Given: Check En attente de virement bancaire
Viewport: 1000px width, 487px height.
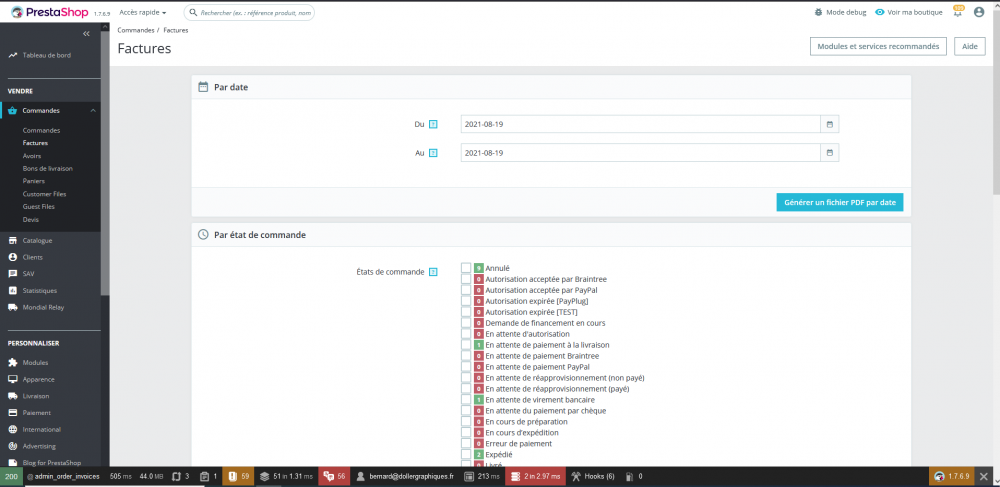Looking at the screenshot, I should (466, 400).
